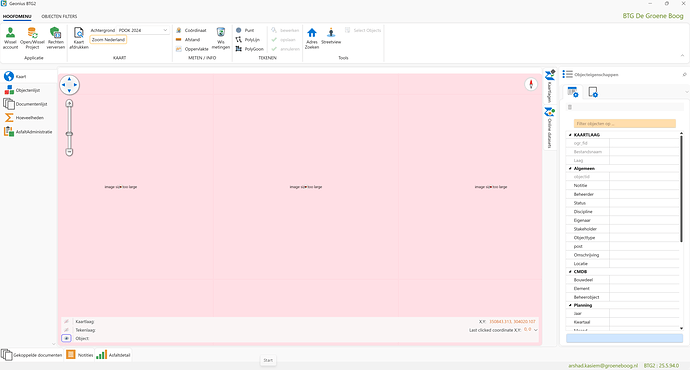Click the Zoom Nederland button

pyautogui.click(x=108, y=40)
